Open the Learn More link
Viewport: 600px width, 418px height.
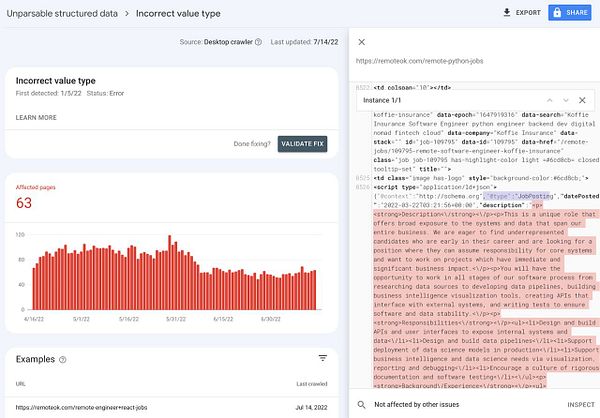coord(36,117)
